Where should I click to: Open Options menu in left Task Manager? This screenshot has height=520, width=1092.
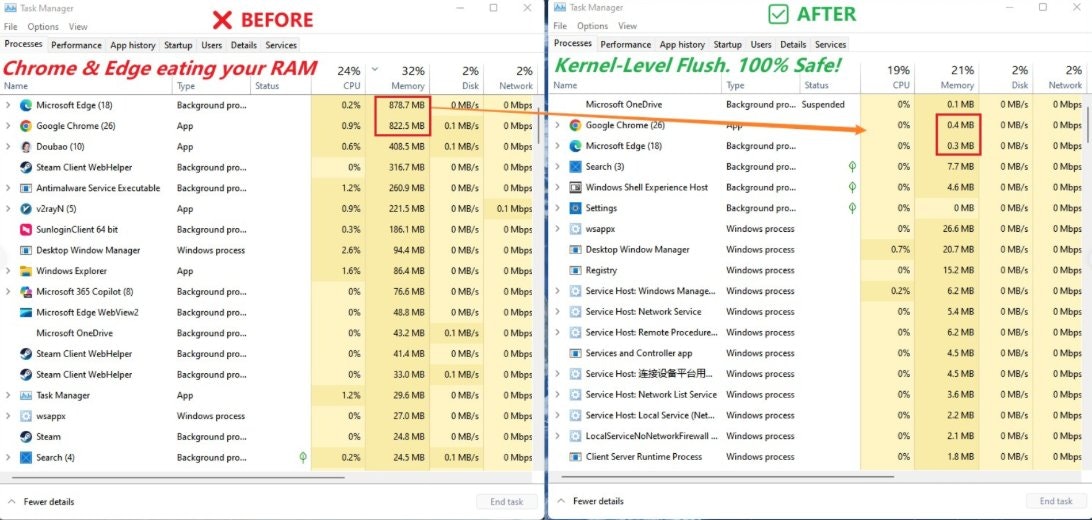[43, 26]
